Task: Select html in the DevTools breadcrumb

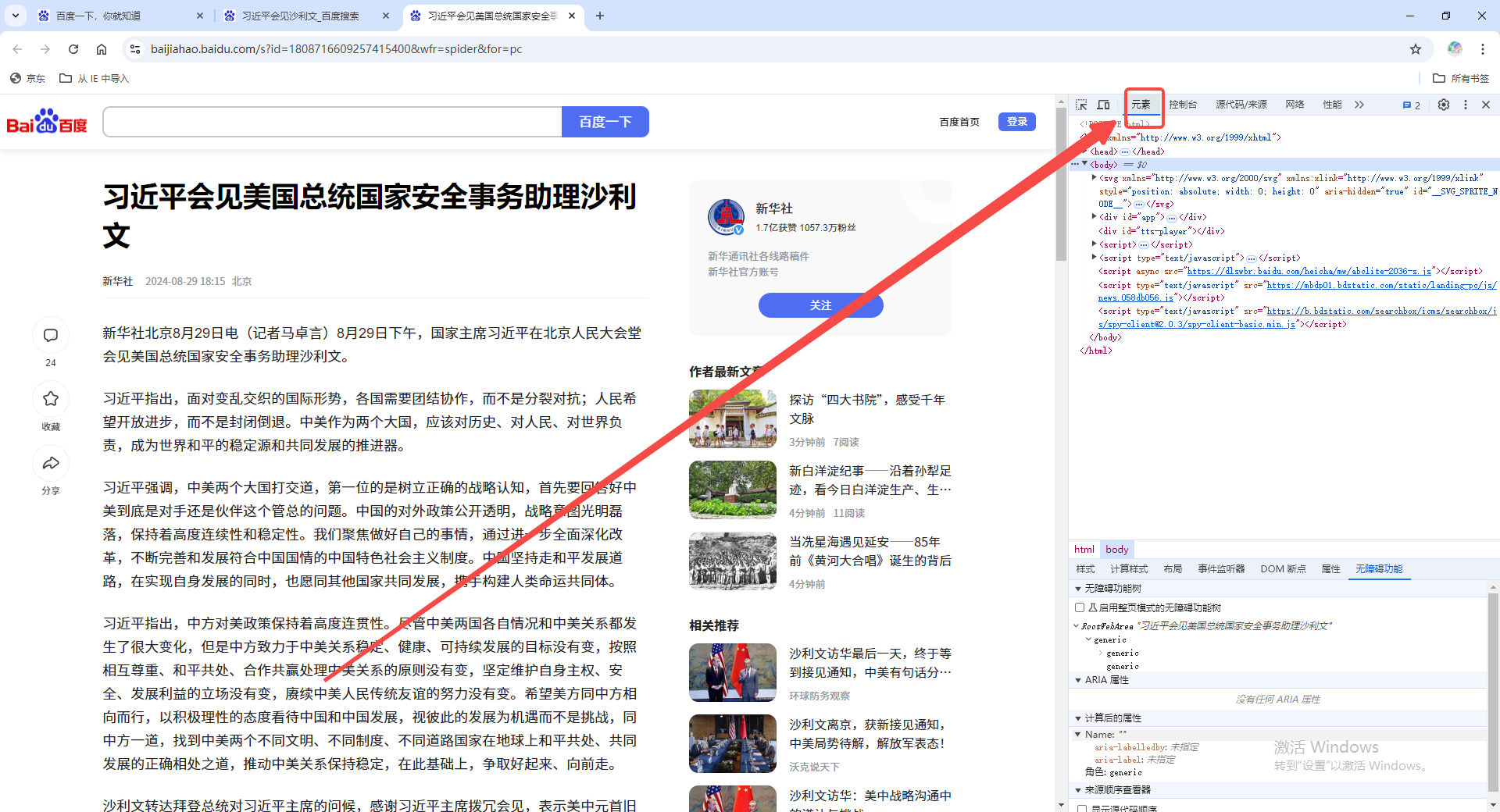Action: [1084, 550]
